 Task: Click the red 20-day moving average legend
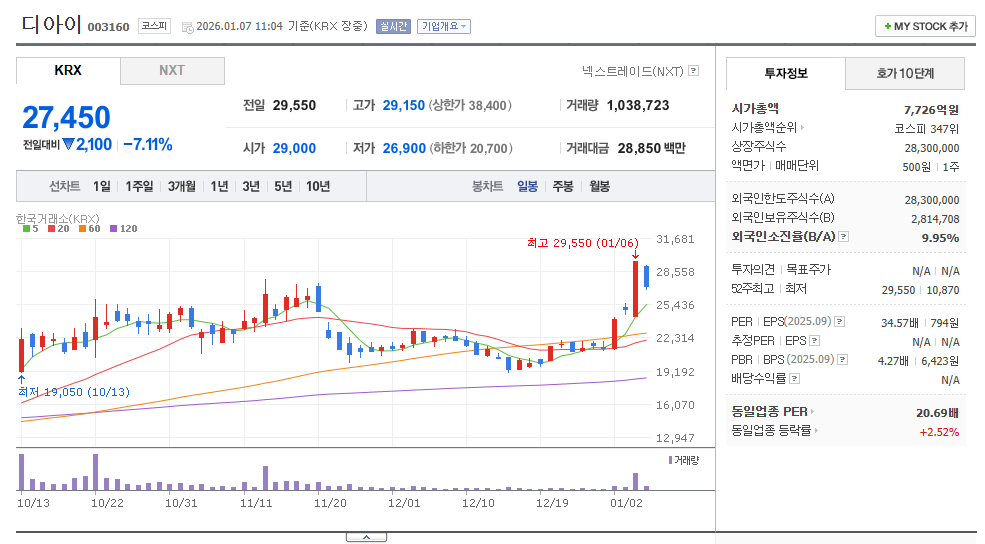[58, 229]
